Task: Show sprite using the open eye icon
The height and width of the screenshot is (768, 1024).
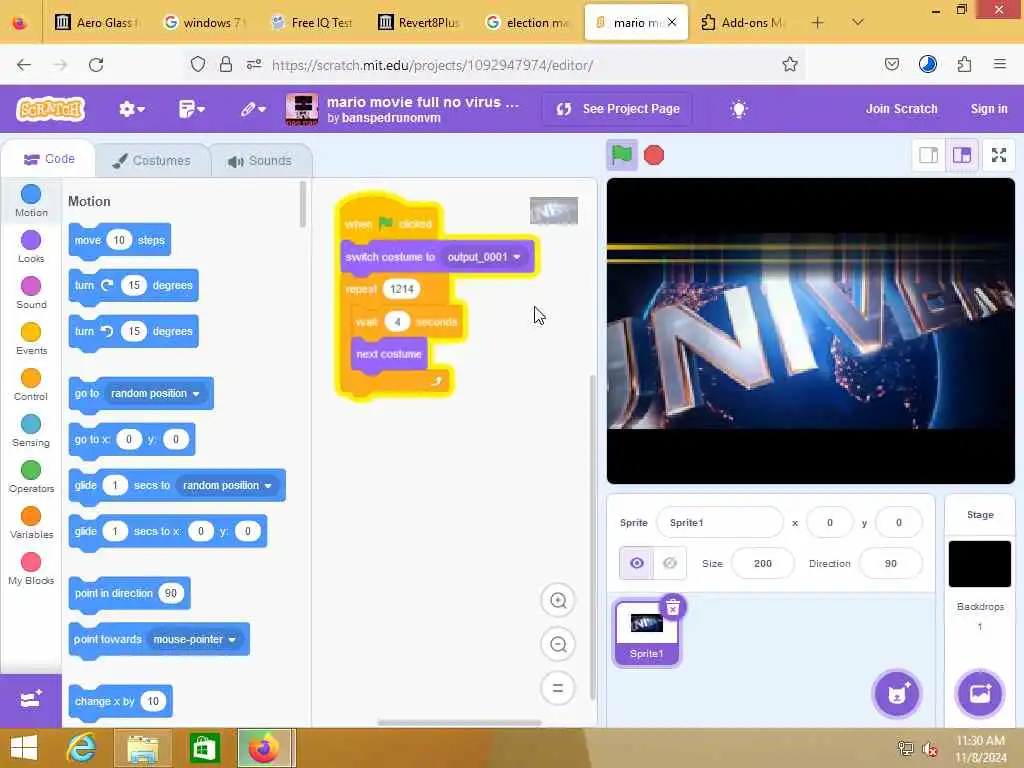Action: coord(637,563)
